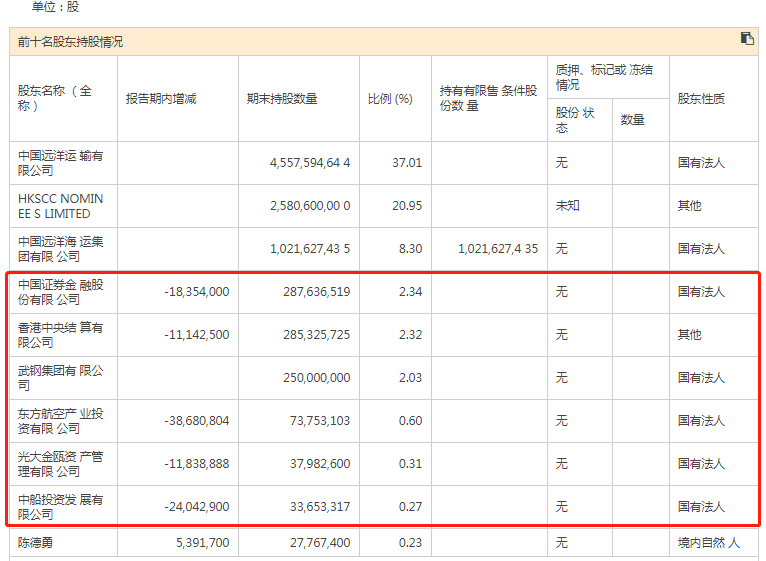766x561 pixels.
Task: Click the 持有有限售条件股份数量 column header
Action: pos(488,98)
